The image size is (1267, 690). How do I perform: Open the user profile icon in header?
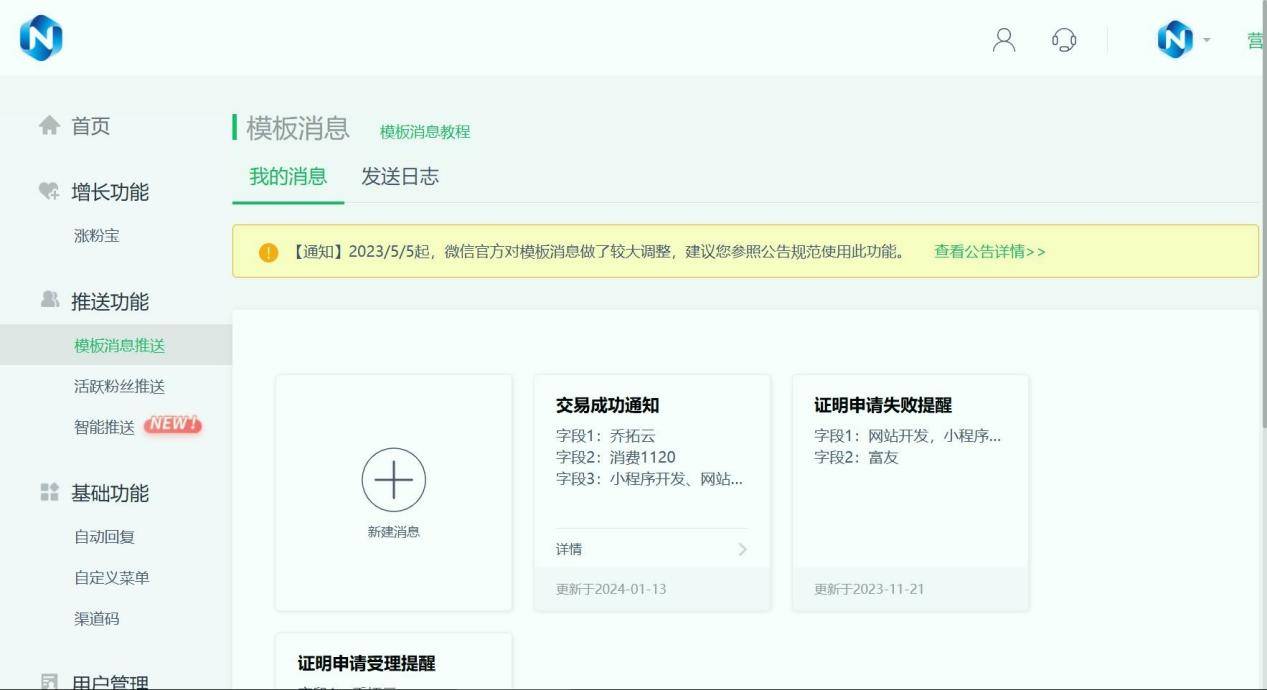tap(1003, 40)
